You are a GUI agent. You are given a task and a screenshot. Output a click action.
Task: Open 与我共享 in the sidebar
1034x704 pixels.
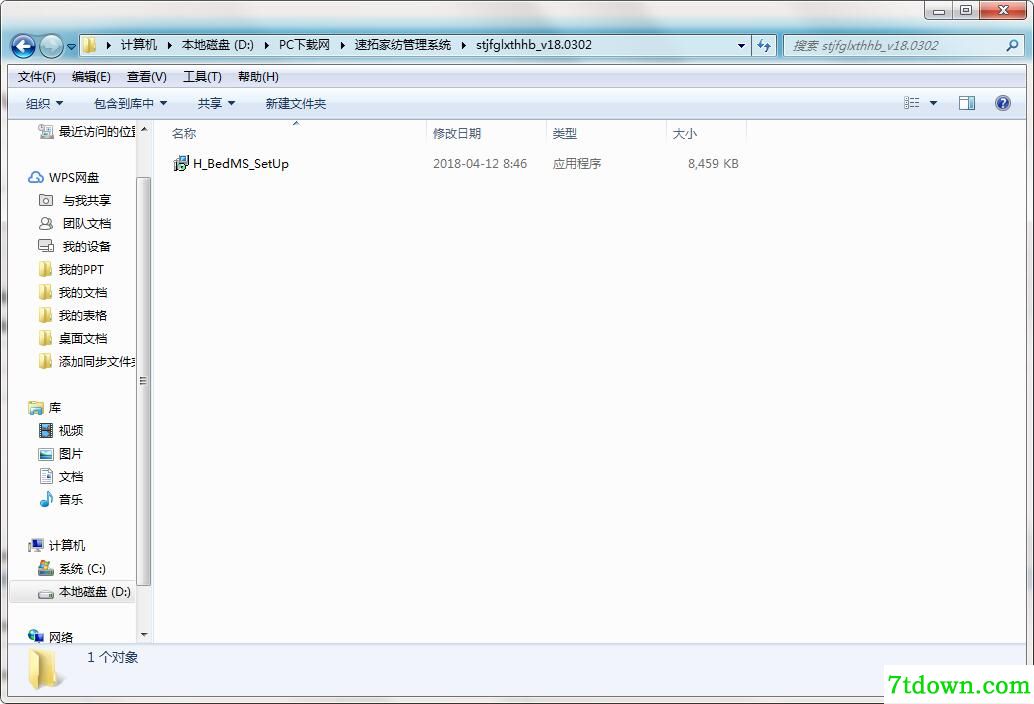tap(75, 200)
